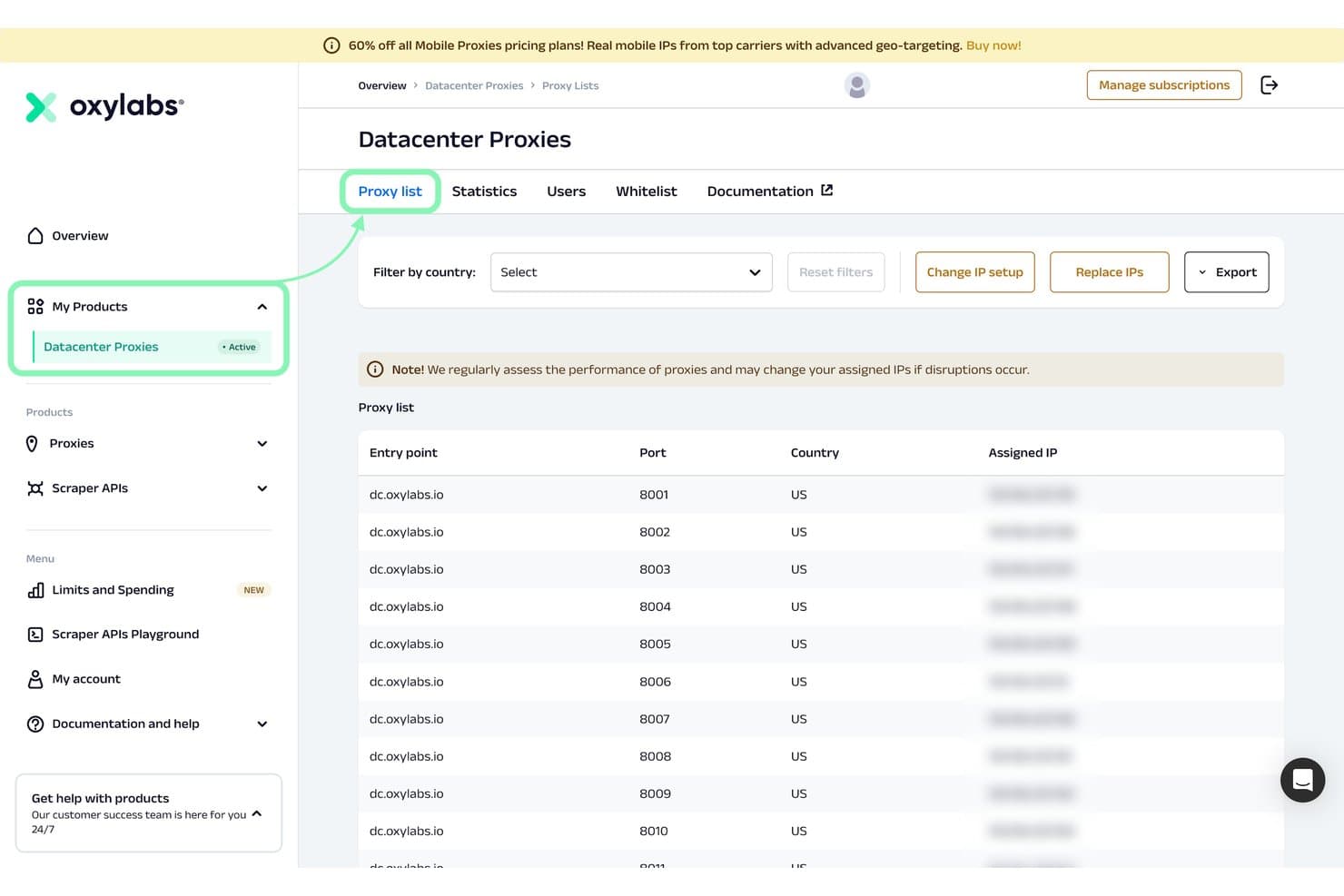
Task: Click the external link icon beside Documentation
Action: click(827, 191)
